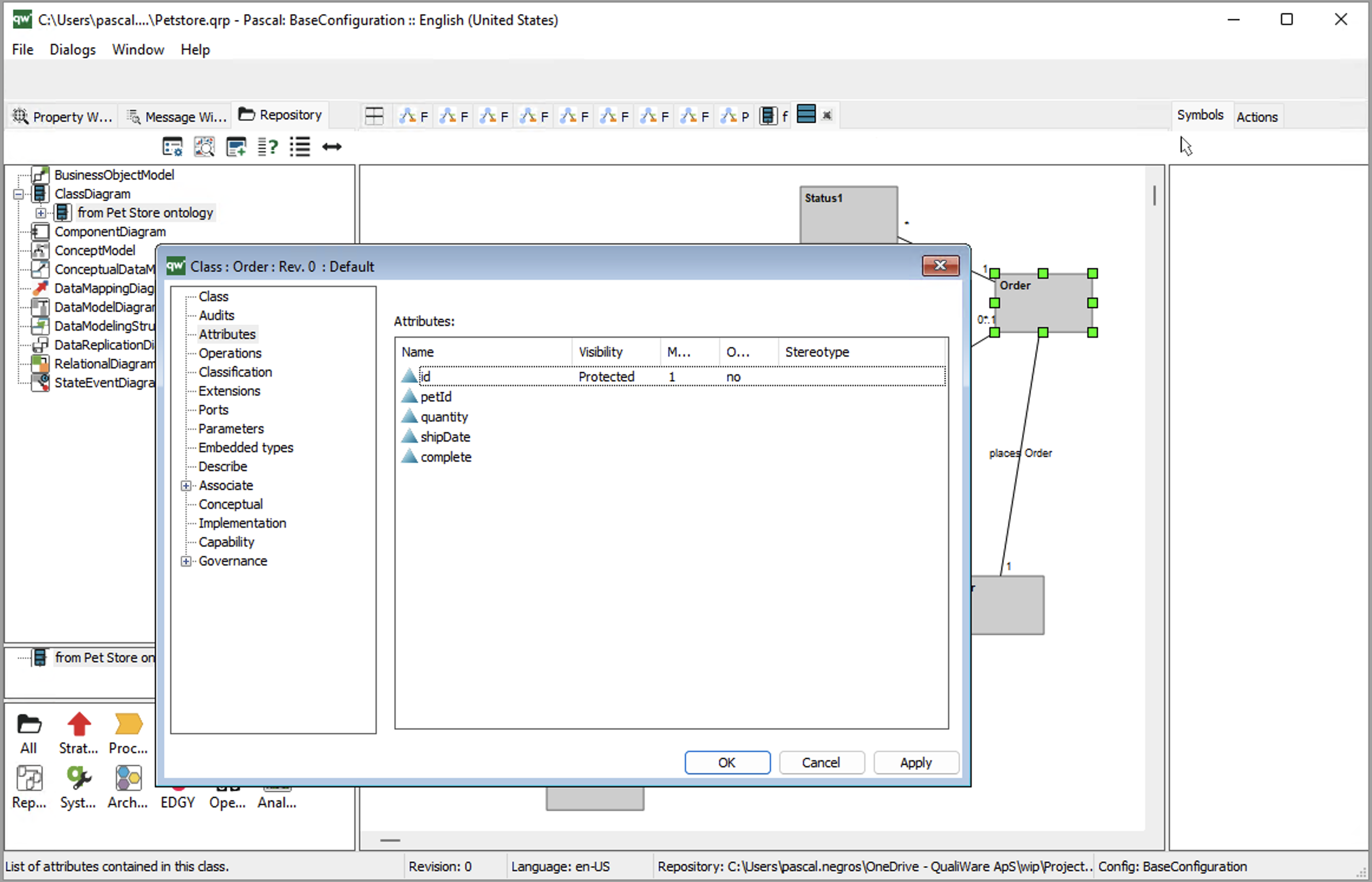Switch to the Property Window tab
This screenshot has width=1372, height=882.
tap(62, 116)
